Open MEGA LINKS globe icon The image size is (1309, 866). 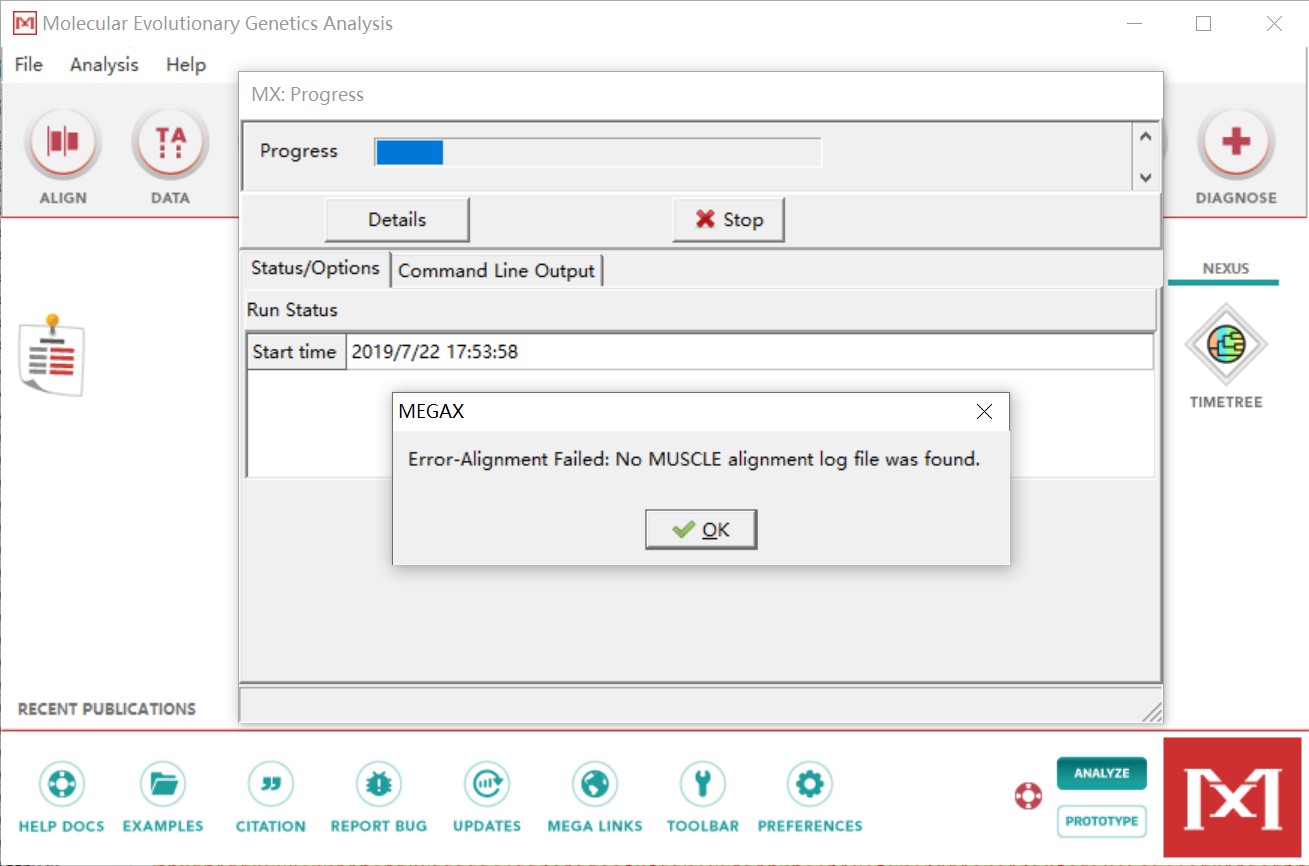595,785
